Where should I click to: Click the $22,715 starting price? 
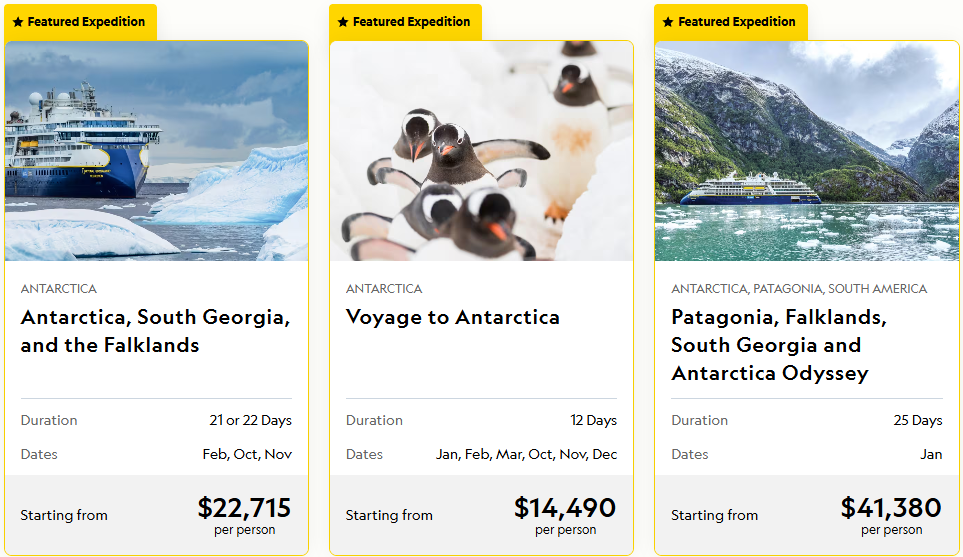pos(244,507)
